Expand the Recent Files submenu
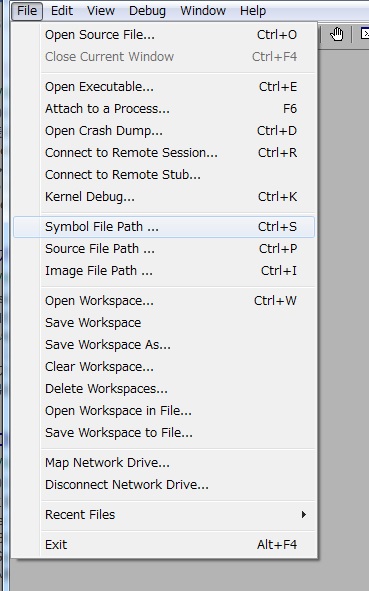 (164, 514)
